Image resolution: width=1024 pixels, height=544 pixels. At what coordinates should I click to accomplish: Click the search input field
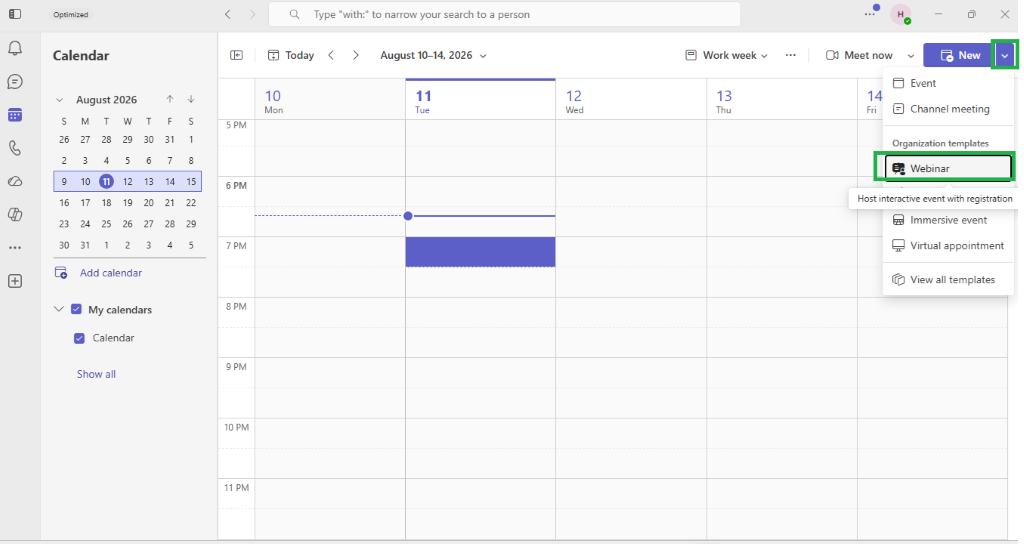(x=505, y=14)
